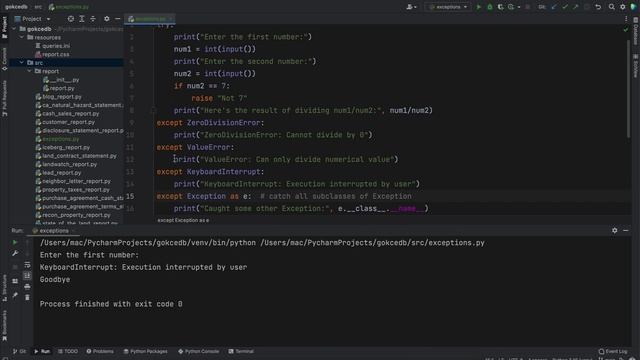Screen dimensions: 640x360
Task: Open the Terminal tab
Action: tap(241, 351)
